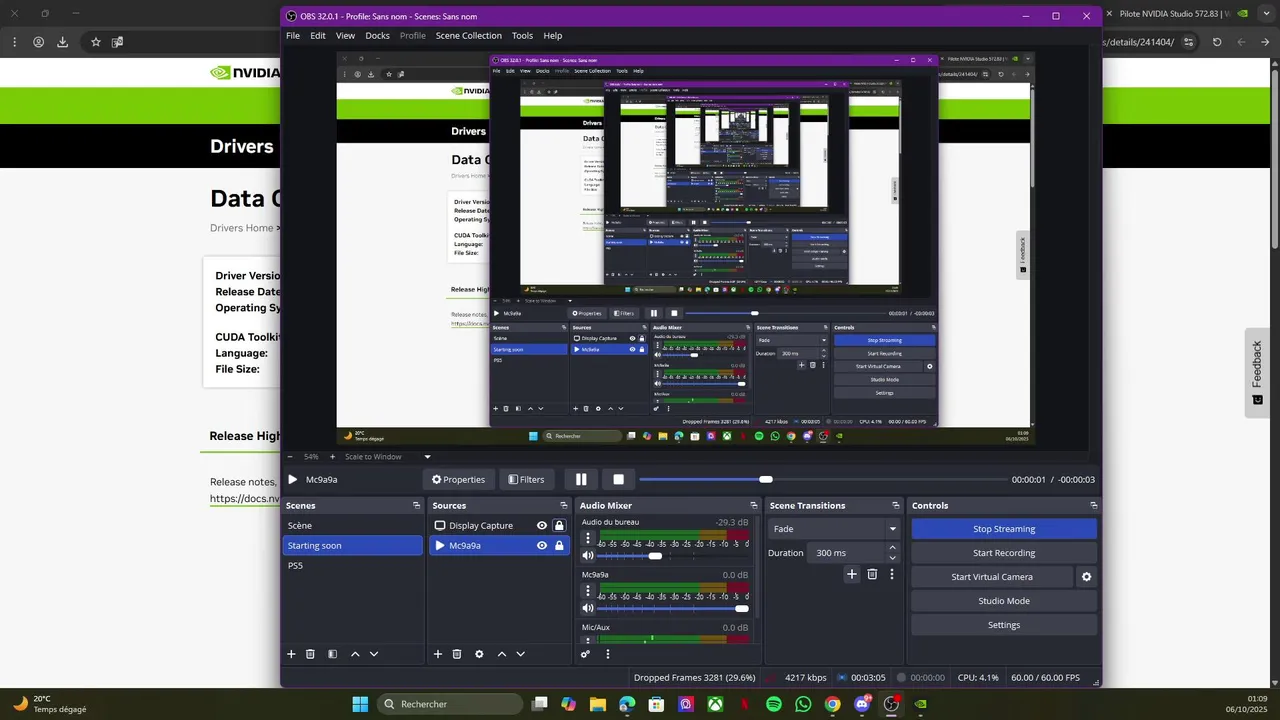Click Start Recording
The height and width of the screenshot is (720, 1280).
point(1004,553)
